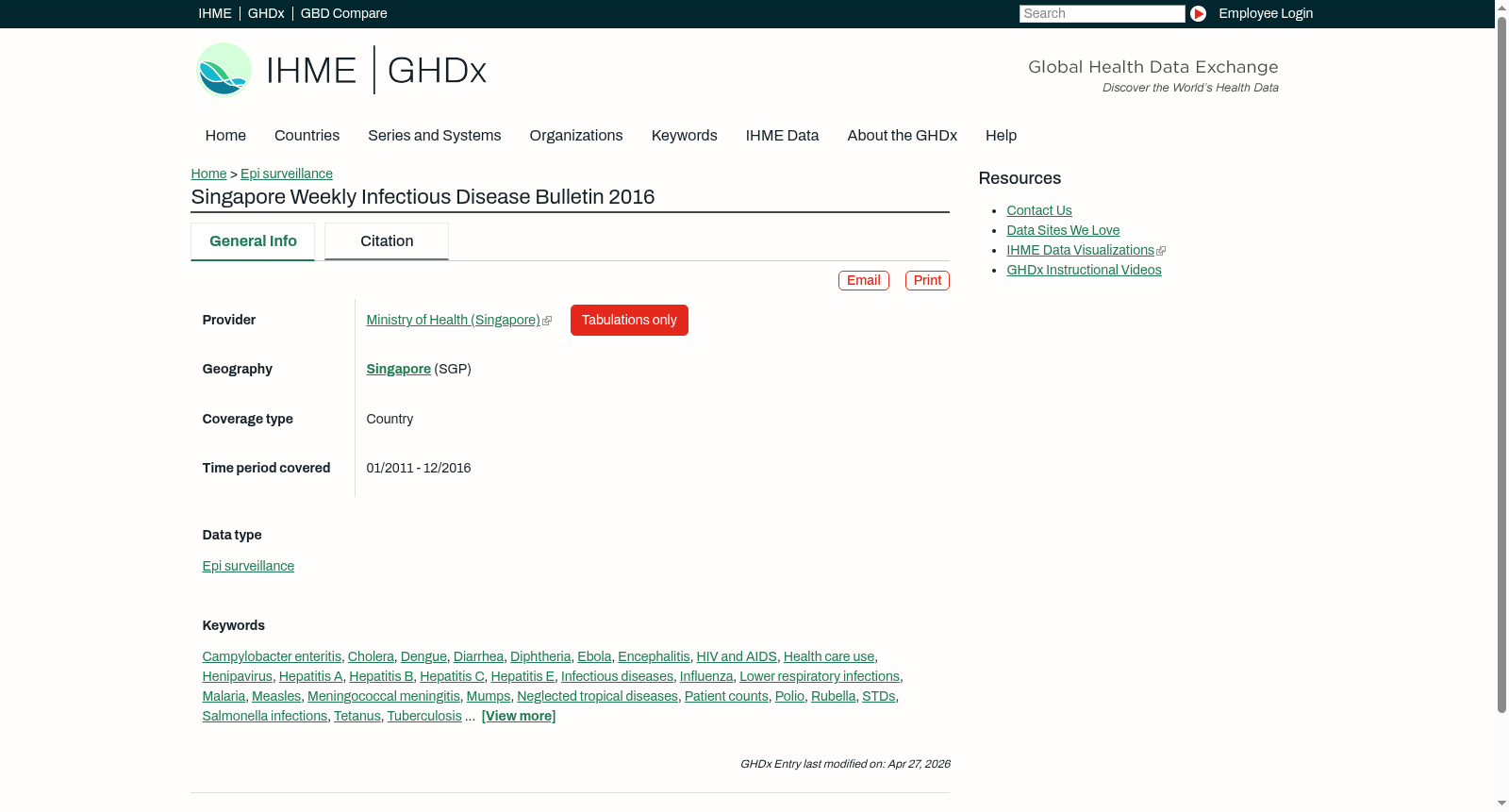The image size is (1509, 812).
Task: Click Epi surveillance breadcrumb link
Action: 287,174
